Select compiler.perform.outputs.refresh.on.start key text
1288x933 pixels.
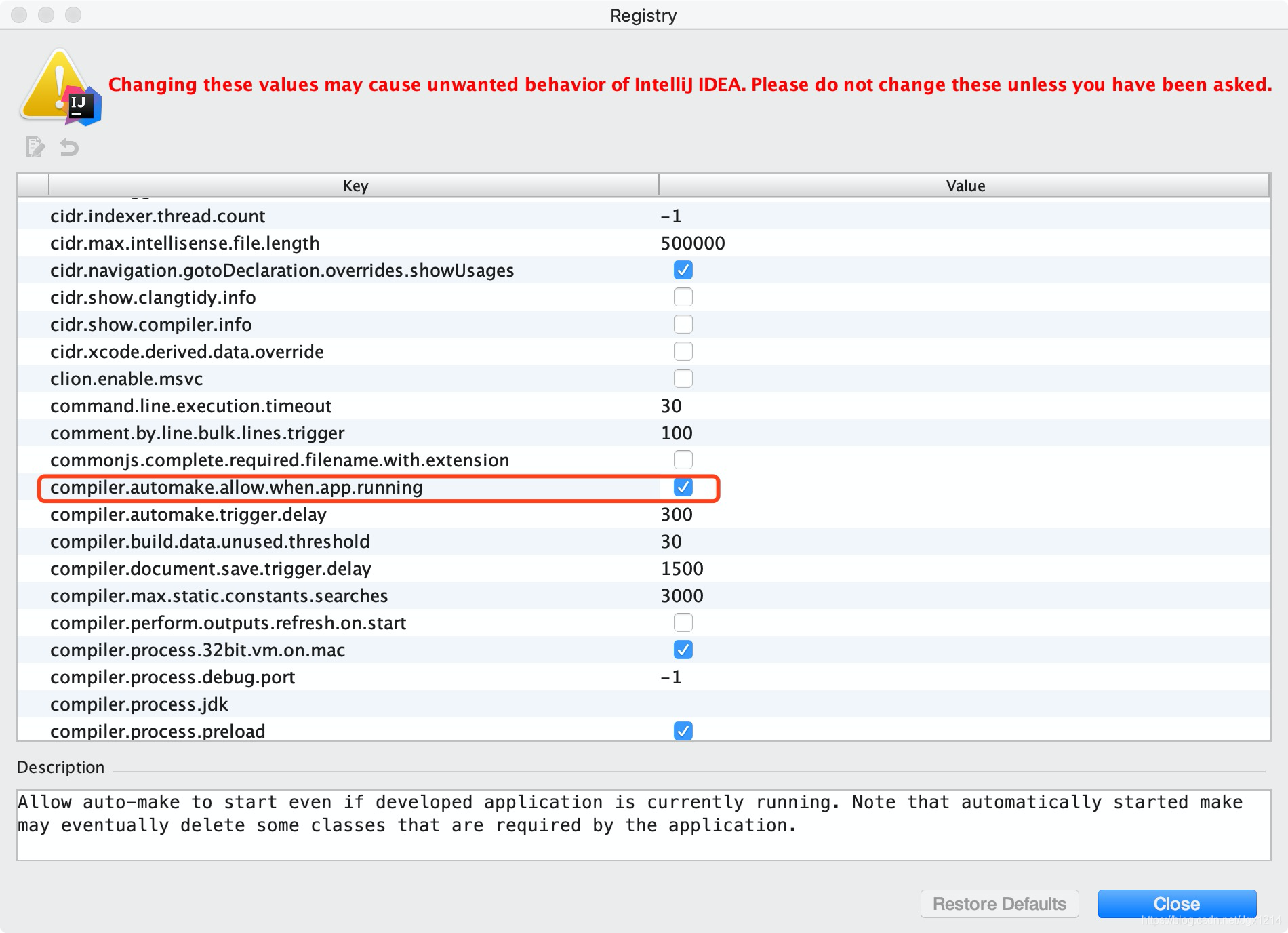pos(228,622)
